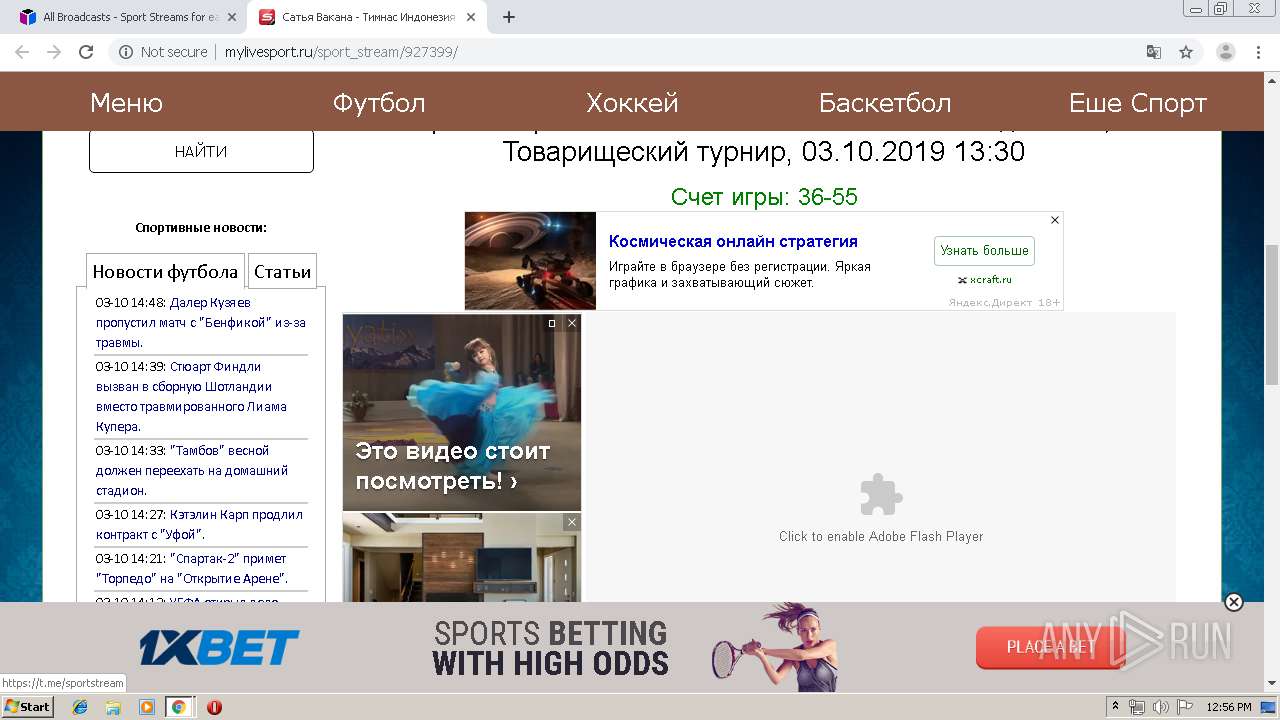Image resolution: width=1280 pixels, height=720 pixels.
Task: Open the Хоккей section
Action: pos(632,103)
